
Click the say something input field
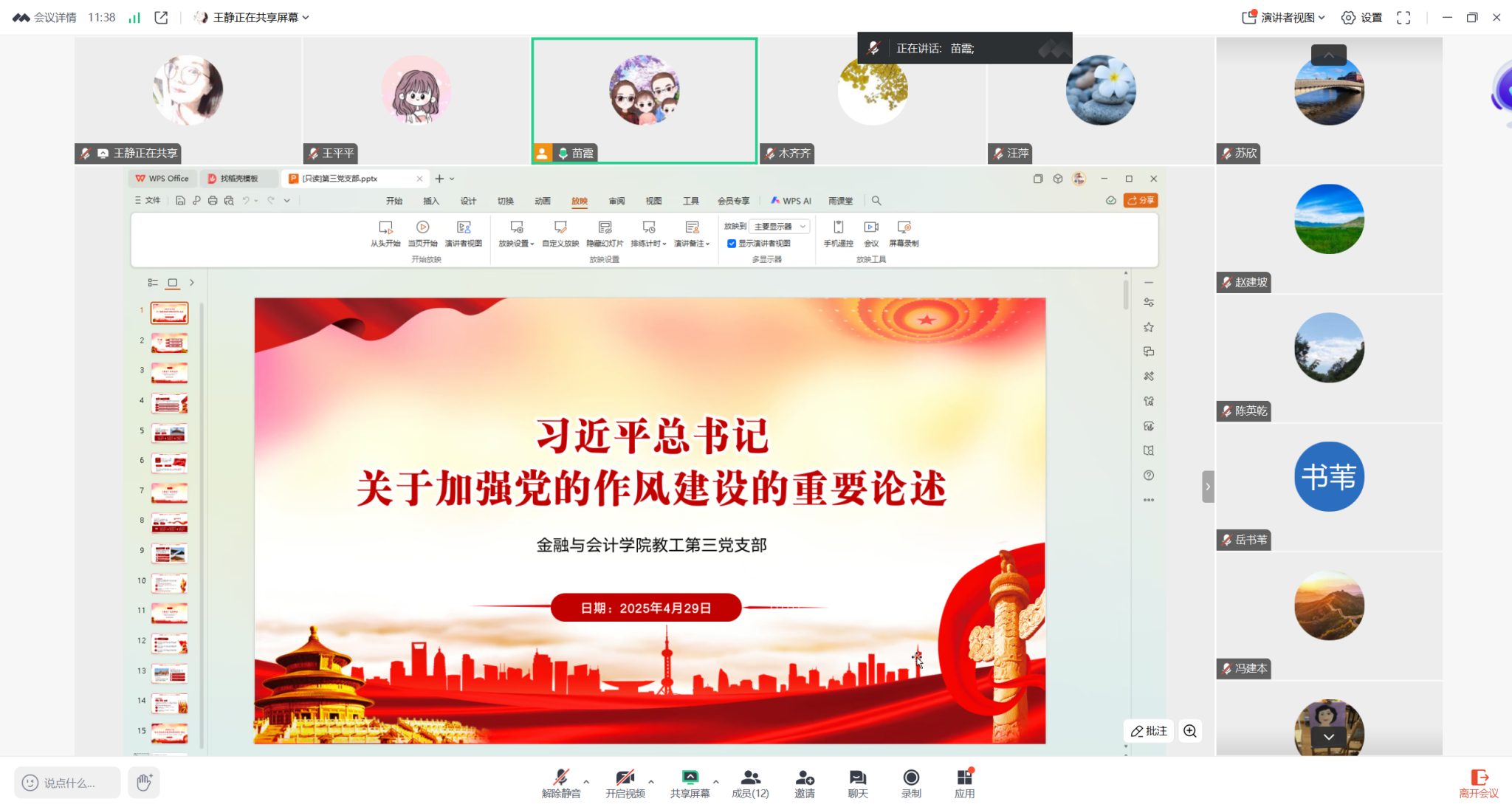click(x=68, y=783)
